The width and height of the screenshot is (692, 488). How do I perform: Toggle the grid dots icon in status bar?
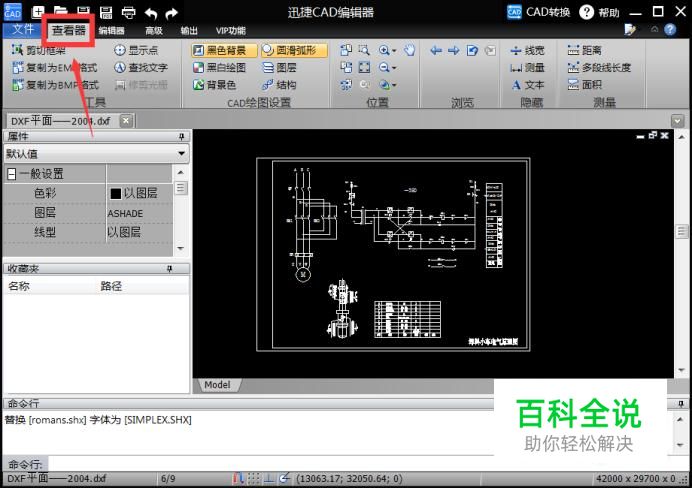coord(253,478)
